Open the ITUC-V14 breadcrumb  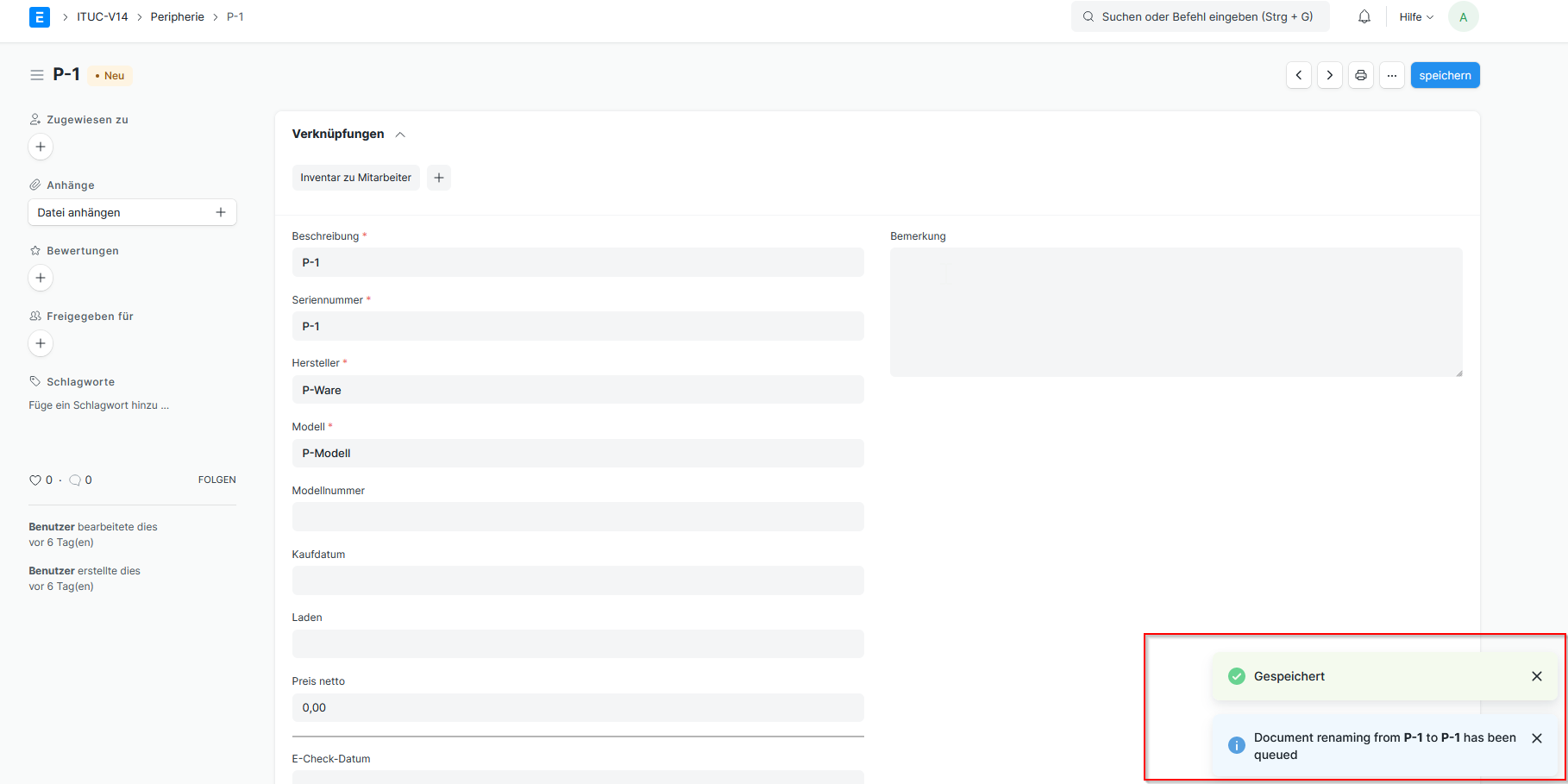(x=103, y=17)
